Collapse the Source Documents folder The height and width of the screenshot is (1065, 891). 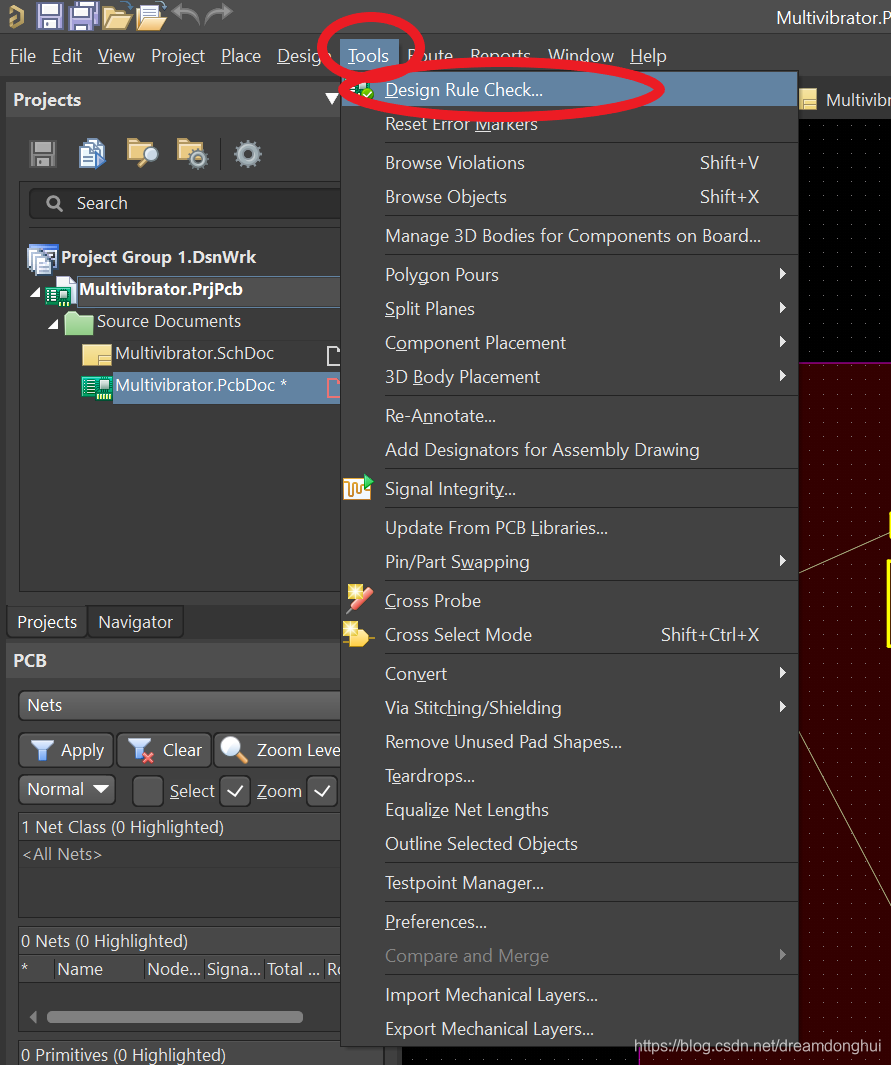[x=53, y=325]
